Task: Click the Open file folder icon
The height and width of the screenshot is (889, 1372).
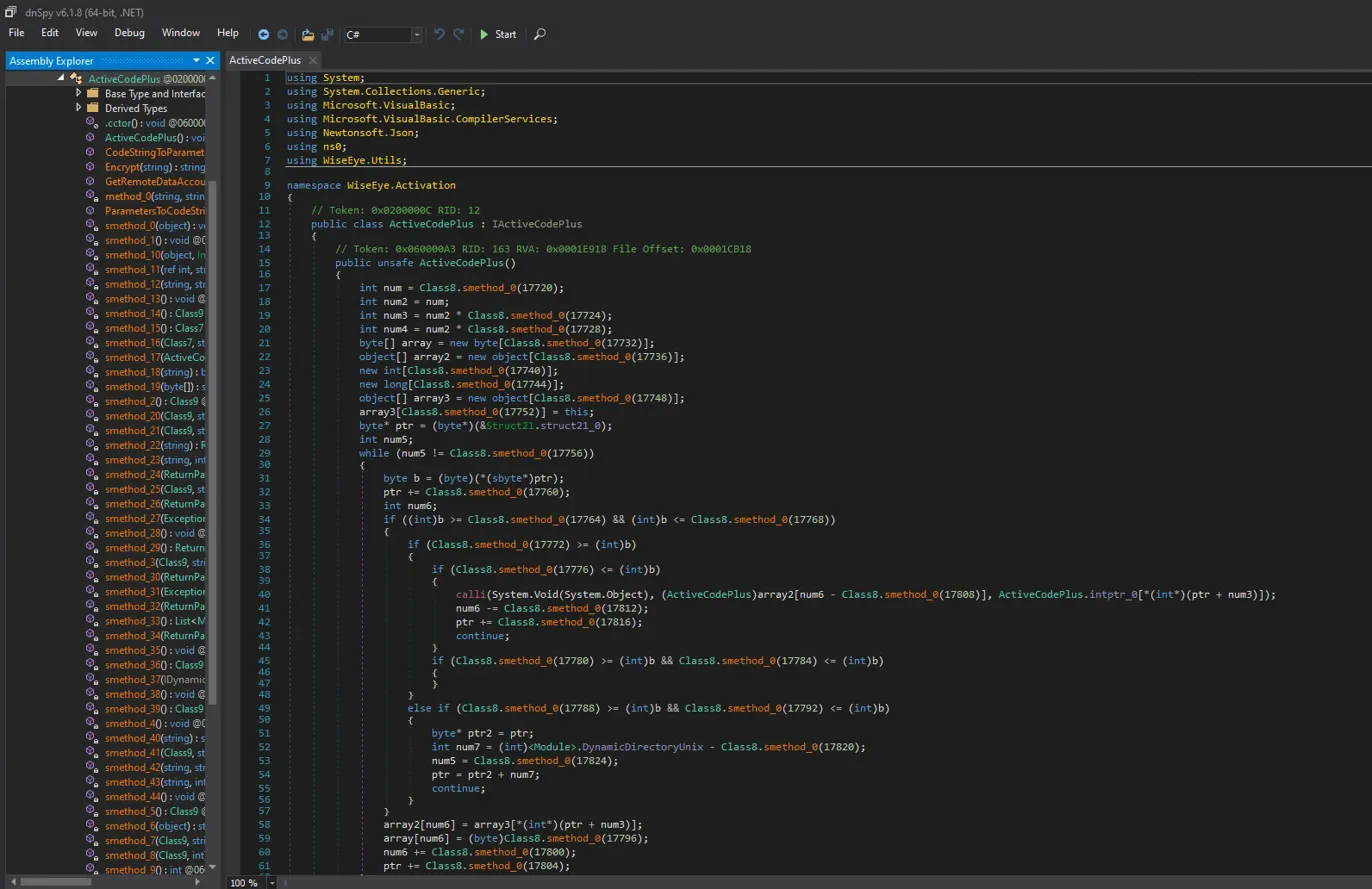Action: pyautogui.click(x=308, y=34)
